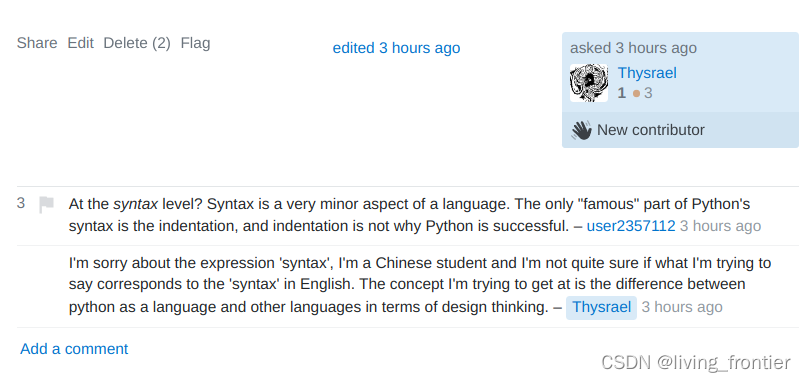This screenshot has width=806, height=382.
Task: Open the Share link
Action: [x=37, y=43]
